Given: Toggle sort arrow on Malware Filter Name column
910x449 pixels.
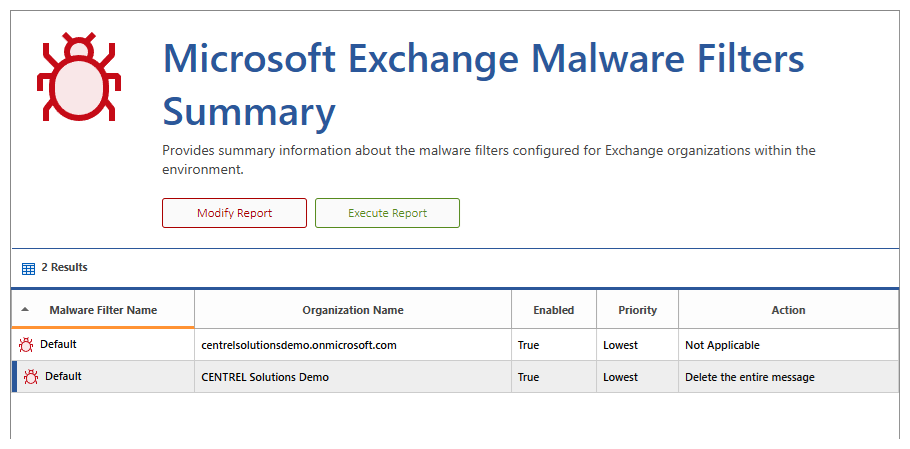Looking at the screenshot, I should (24, 310).
